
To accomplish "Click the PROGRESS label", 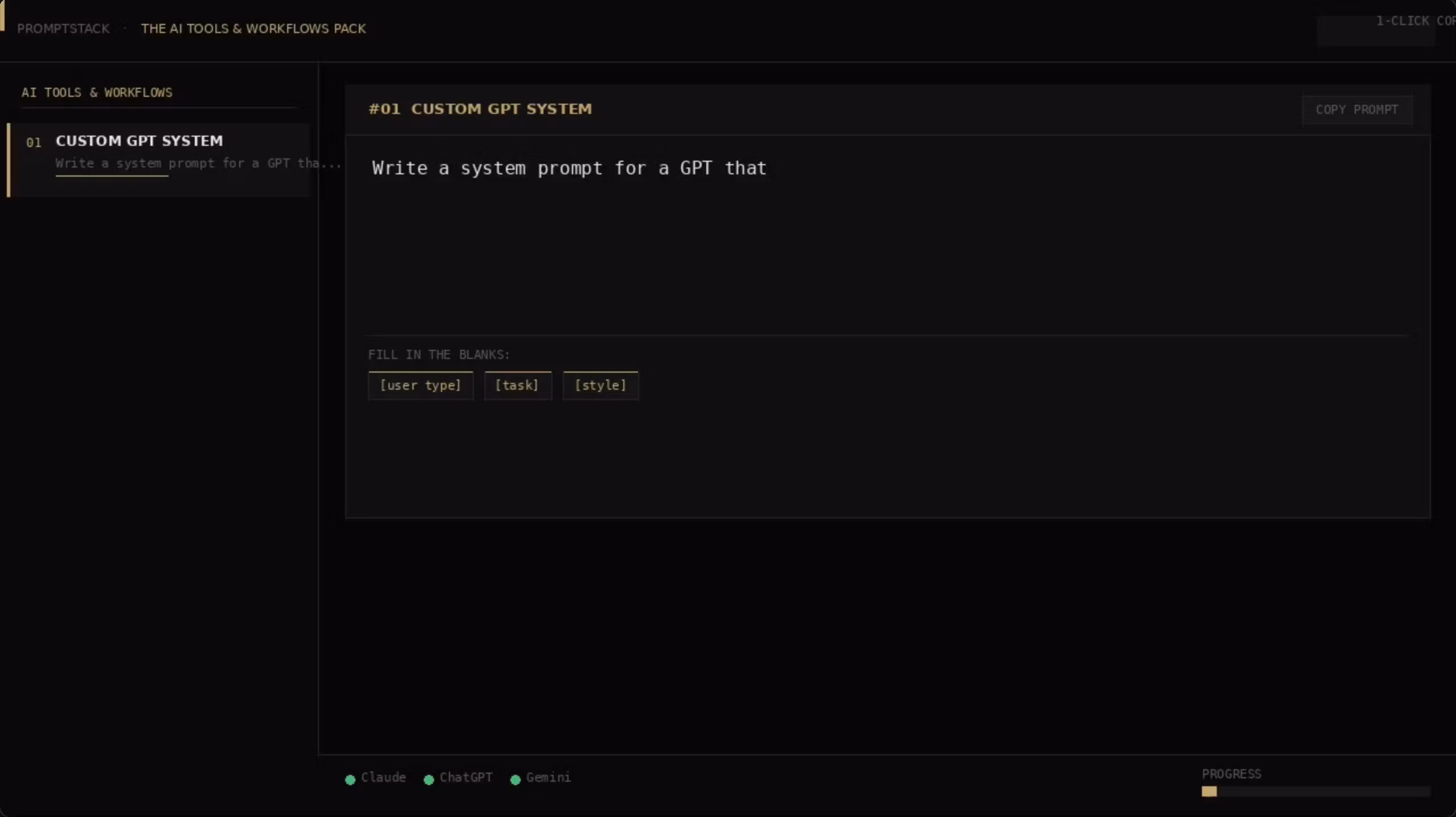I will [1232, 774].
